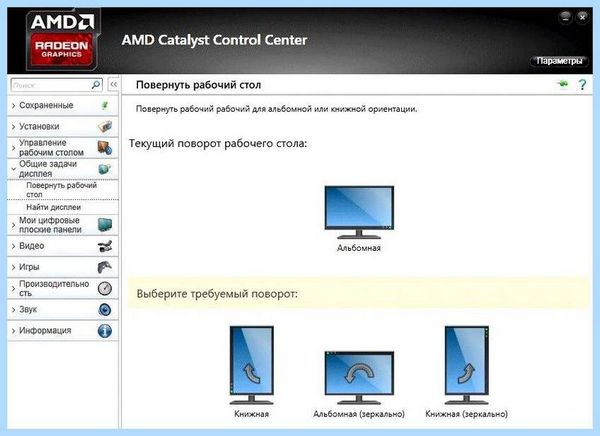The image size is (600, 436).
Task: Select the Книжная rotation monitor
Action: point(251,365)
